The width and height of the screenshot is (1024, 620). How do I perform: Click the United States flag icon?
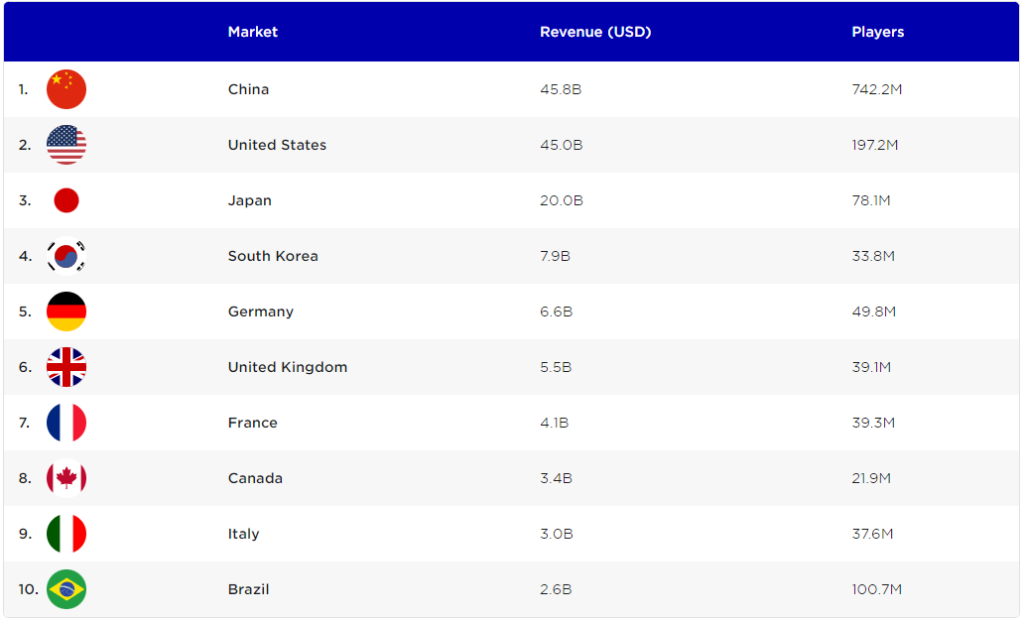click(x=66, y=145)
